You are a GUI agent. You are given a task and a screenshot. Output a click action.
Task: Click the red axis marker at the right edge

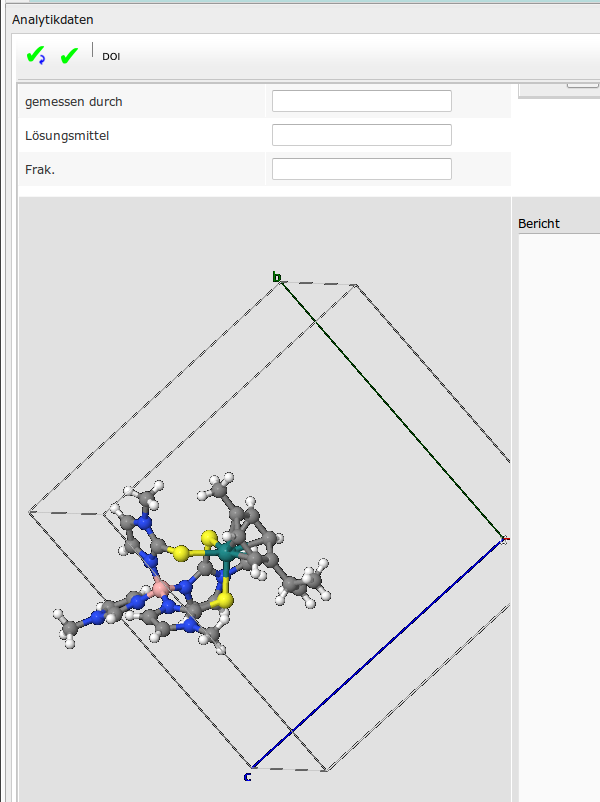tap(505, 540)
